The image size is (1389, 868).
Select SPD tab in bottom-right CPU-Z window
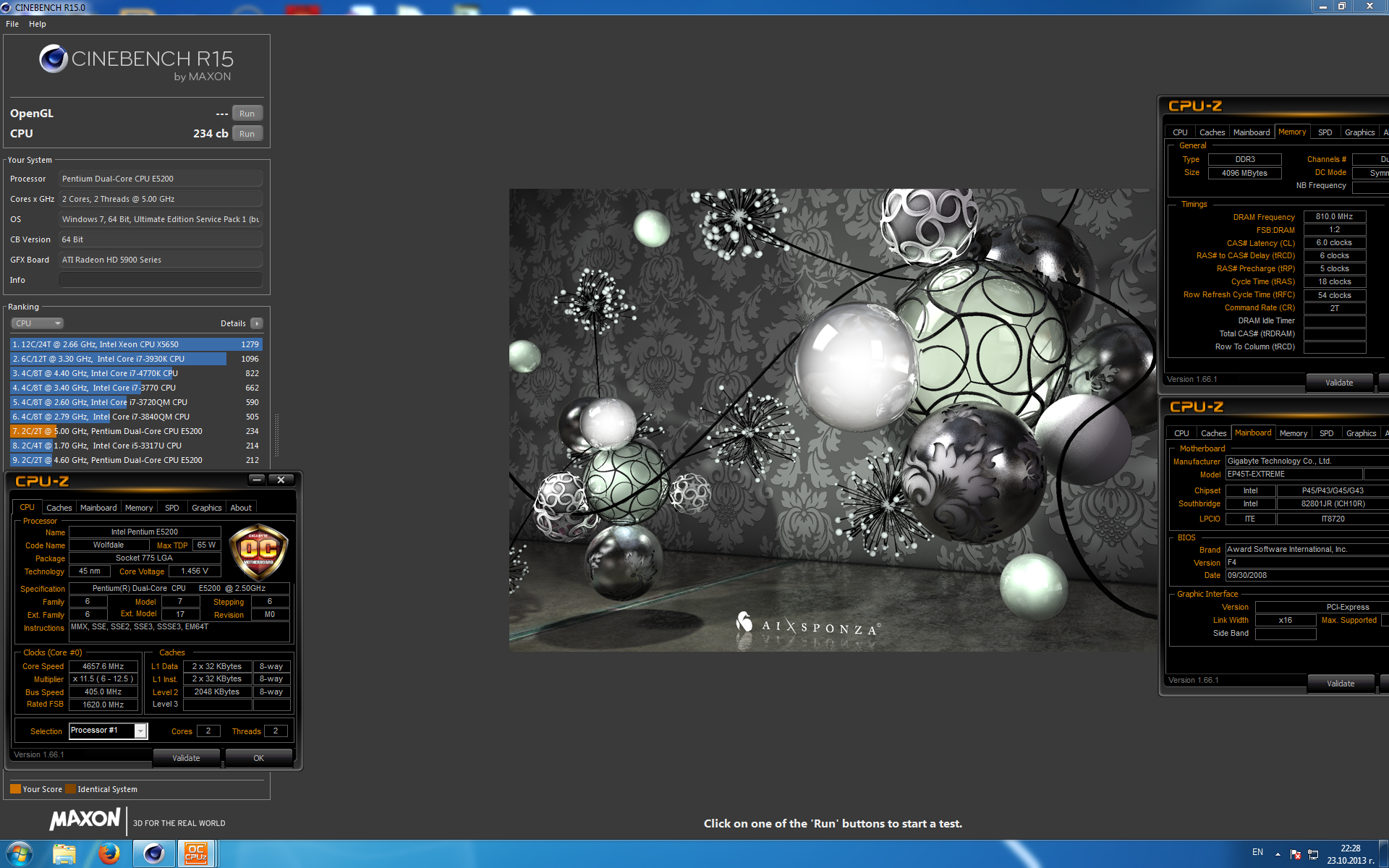pos(1327,433)
